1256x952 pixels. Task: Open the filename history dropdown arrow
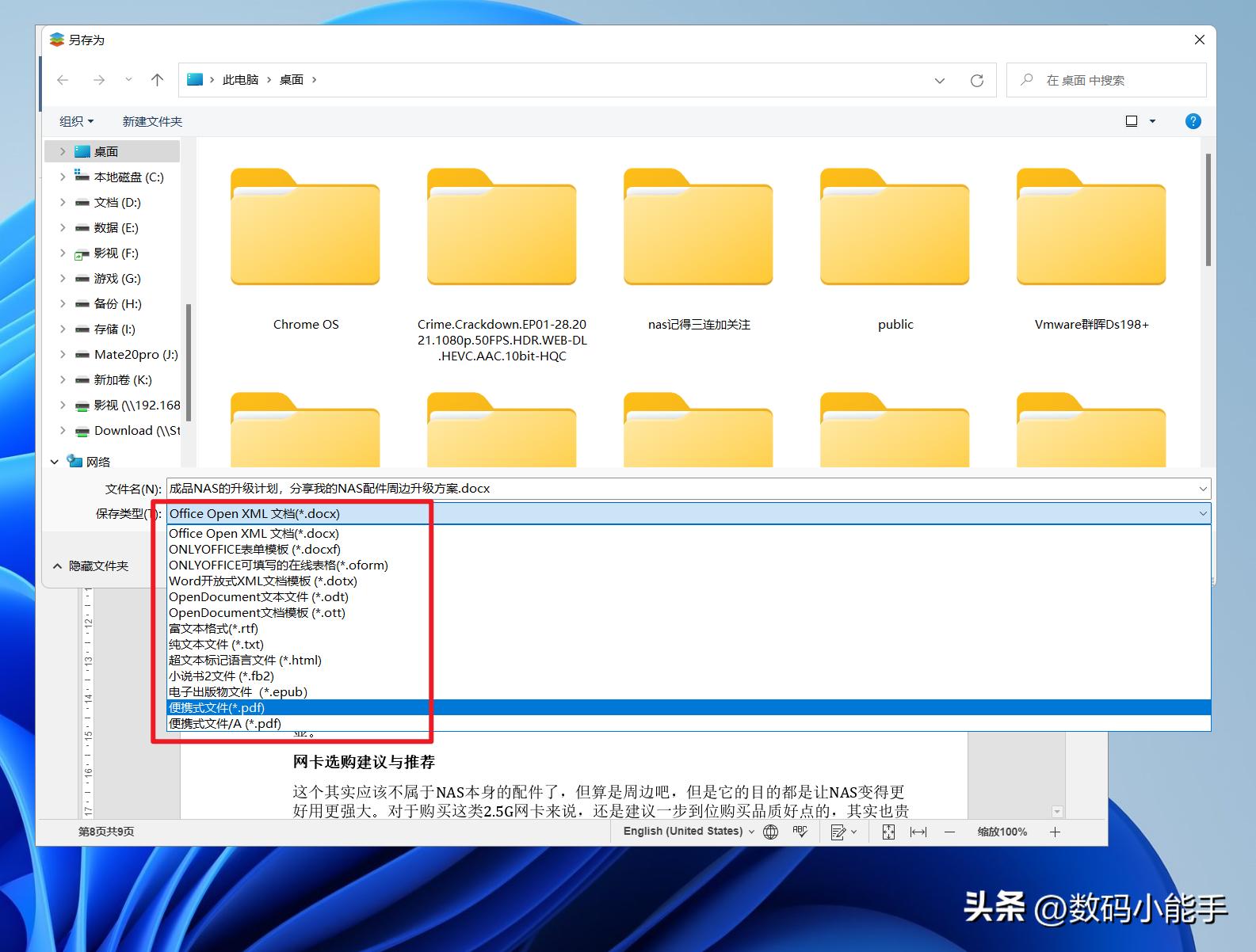[x=1203, y=489]
